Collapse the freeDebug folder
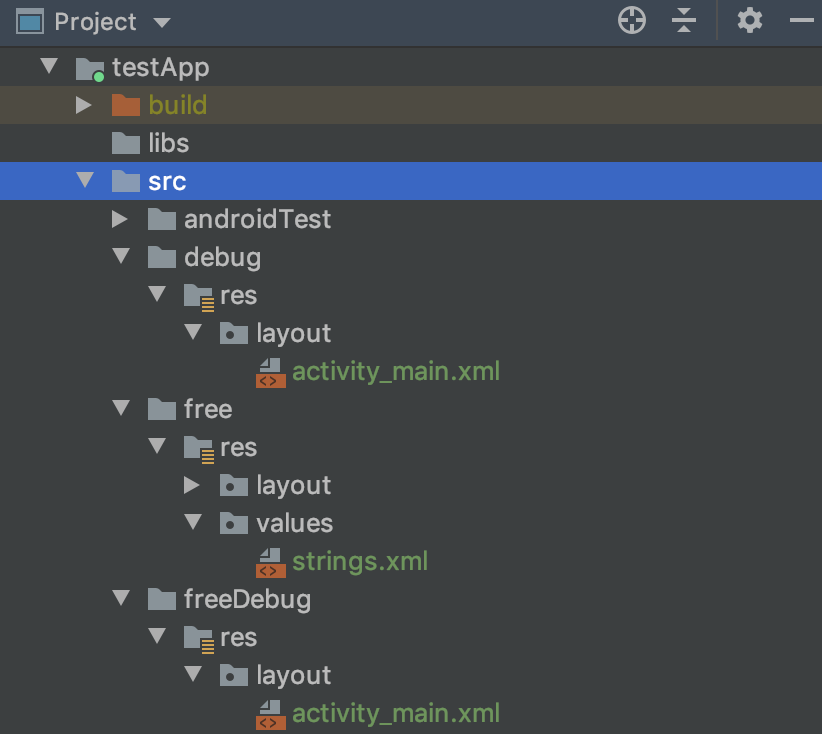 (x=121, y=598)
